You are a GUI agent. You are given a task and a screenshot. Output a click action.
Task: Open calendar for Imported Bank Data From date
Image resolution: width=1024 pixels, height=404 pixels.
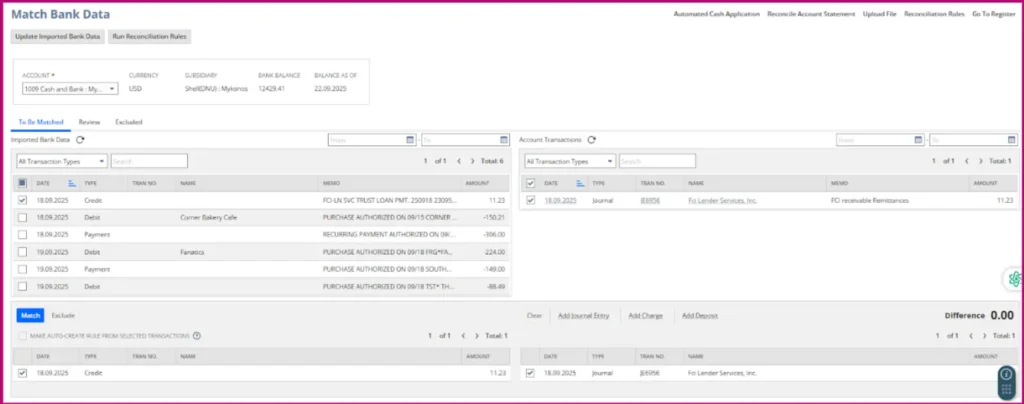(x=410, y=140)
